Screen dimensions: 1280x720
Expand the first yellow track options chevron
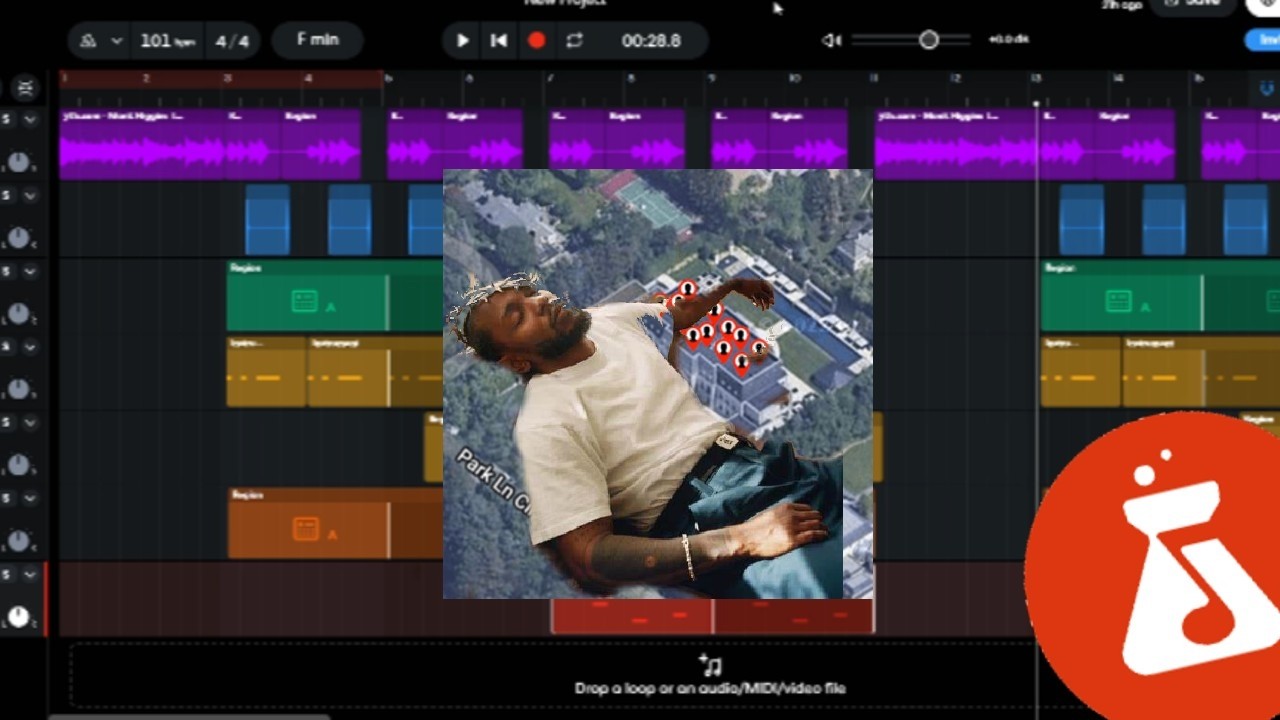coord(30,347)
